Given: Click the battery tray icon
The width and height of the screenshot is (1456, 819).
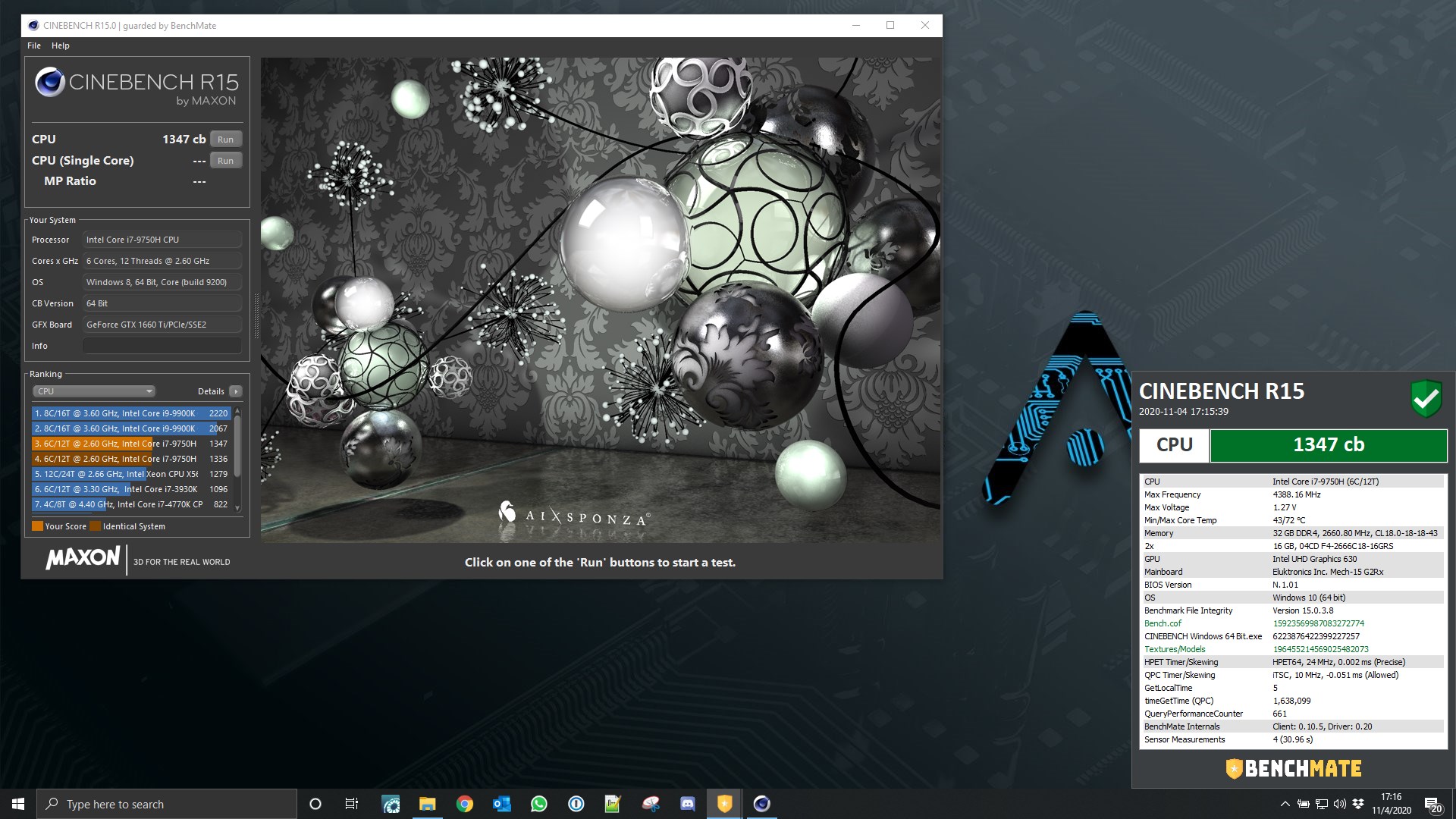Looking at the screenshot, I should click(x=1304, y=804).
